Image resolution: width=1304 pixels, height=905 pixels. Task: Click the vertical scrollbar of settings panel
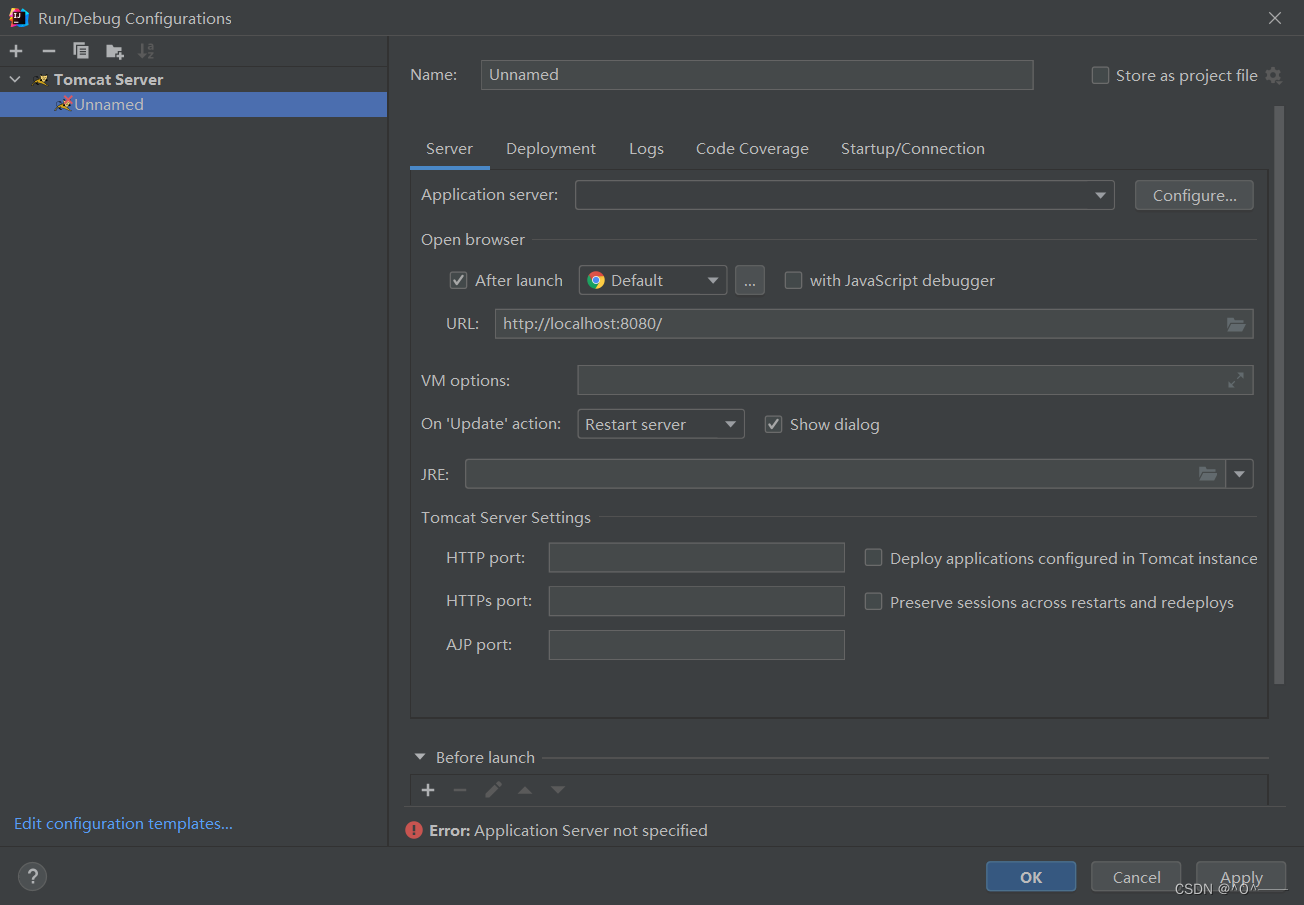(1279, 395)
